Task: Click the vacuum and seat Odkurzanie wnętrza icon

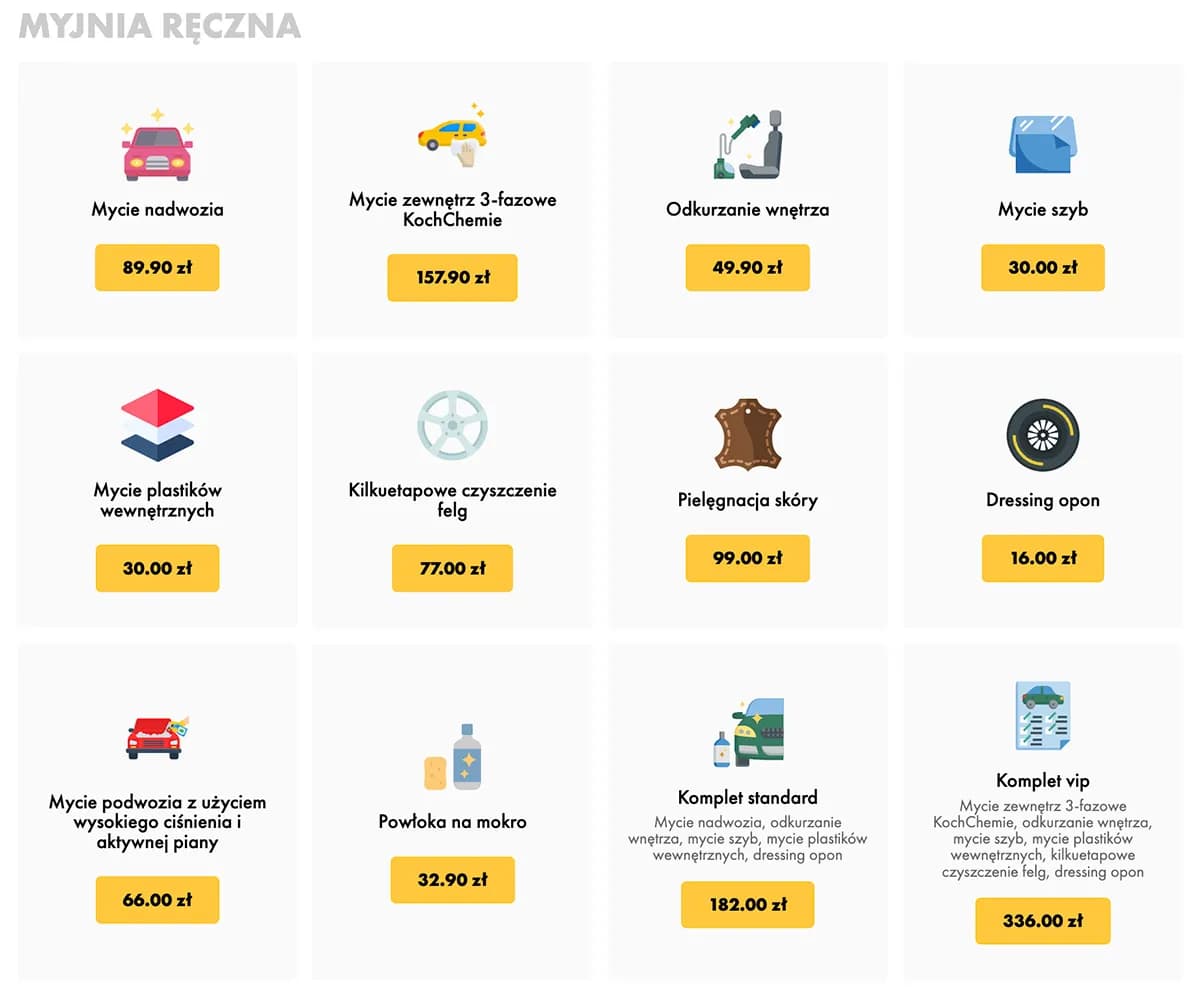Action: coord(748,146)
